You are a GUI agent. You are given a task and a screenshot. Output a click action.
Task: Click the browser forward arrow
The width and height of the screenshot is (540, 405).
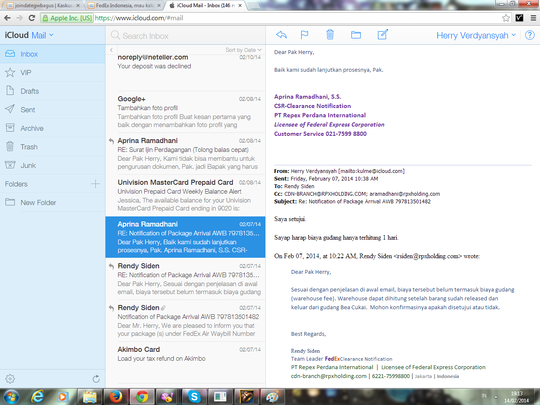click(20, 18)
